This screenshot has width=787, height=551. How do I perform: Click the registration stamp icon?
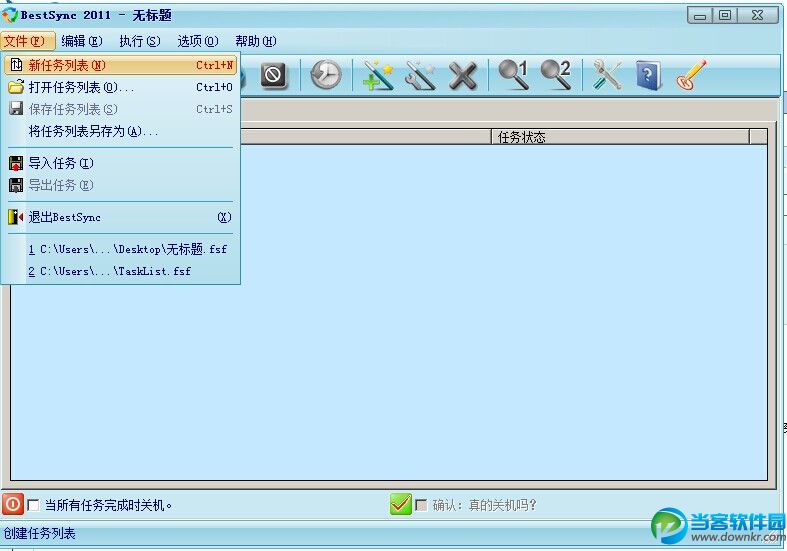691,75
